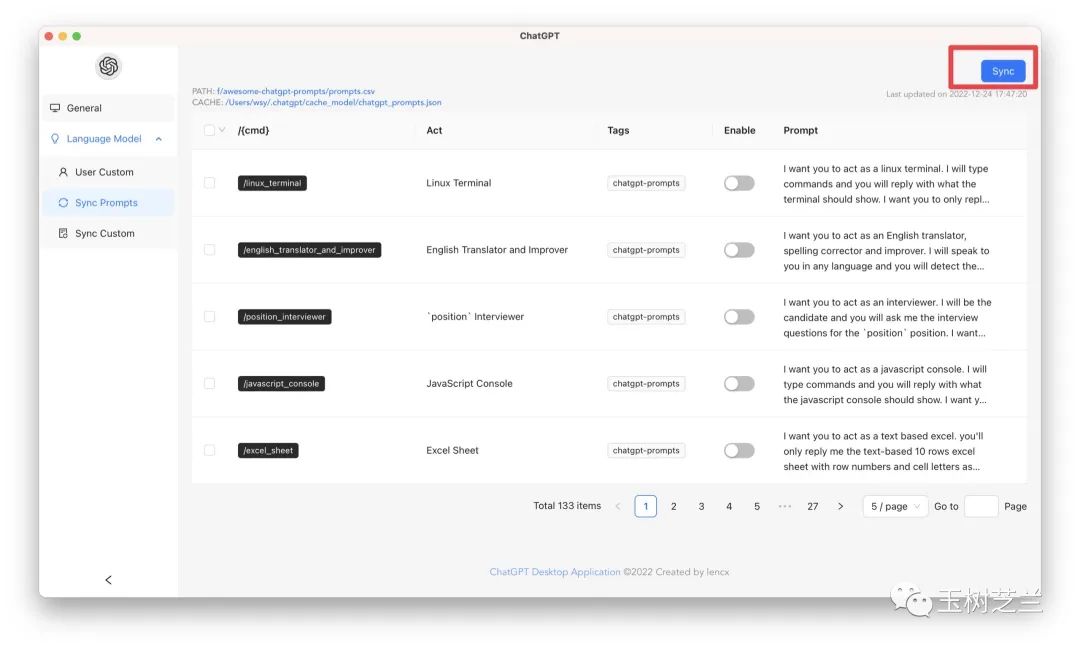
Task: Check the /javascript_console row checkbox
Action: [209, 384]
